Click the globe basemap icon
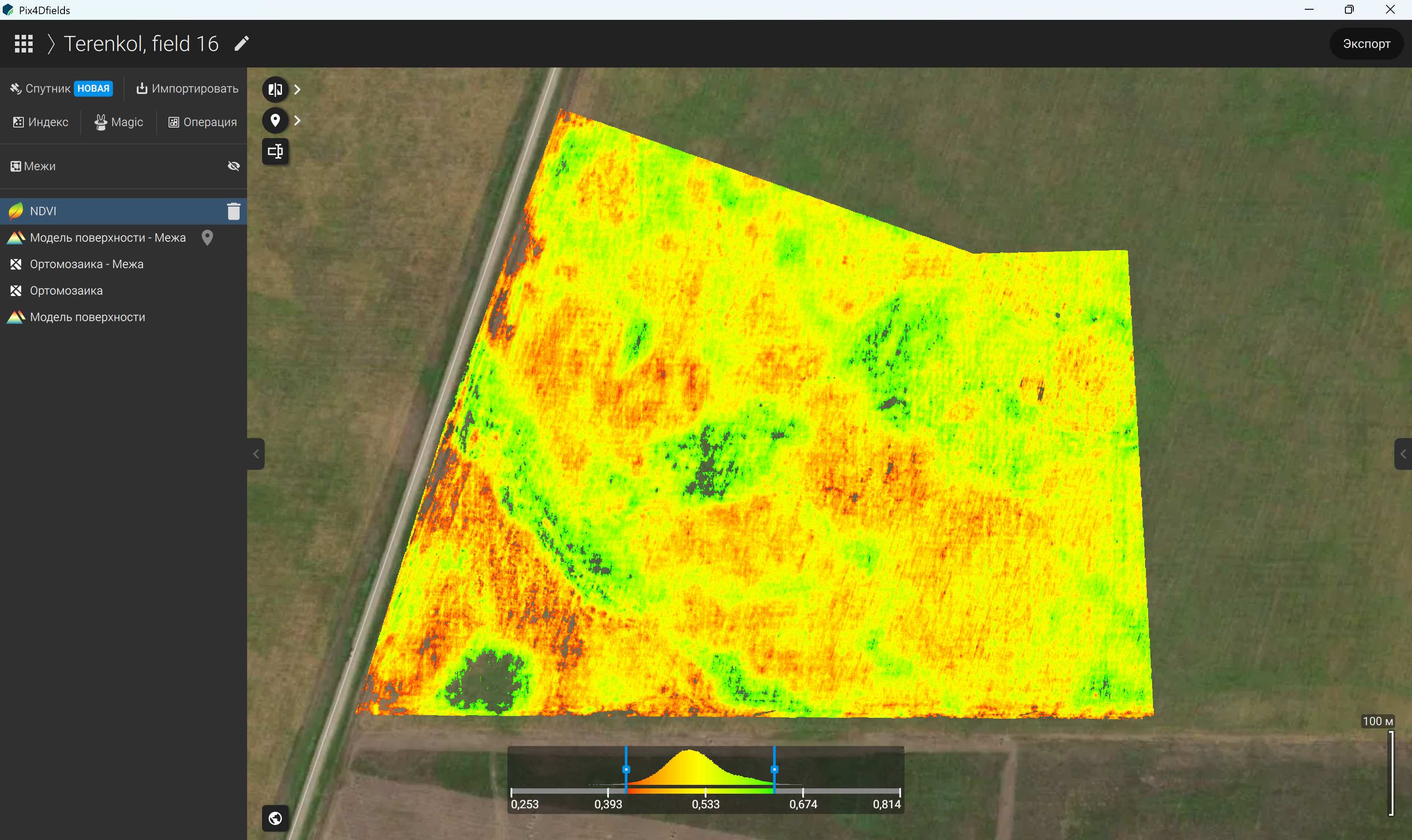The height and width of the screenshot is (840, 1412). [x=275, y=818]
